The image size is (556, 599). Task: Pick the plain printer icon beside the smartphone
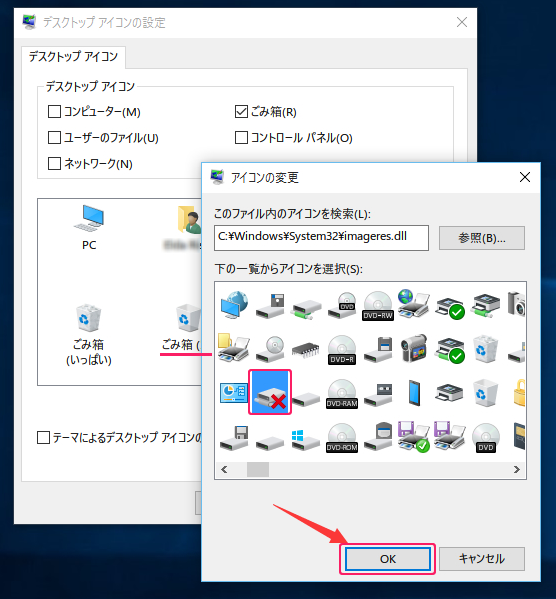tap(450, 393)
